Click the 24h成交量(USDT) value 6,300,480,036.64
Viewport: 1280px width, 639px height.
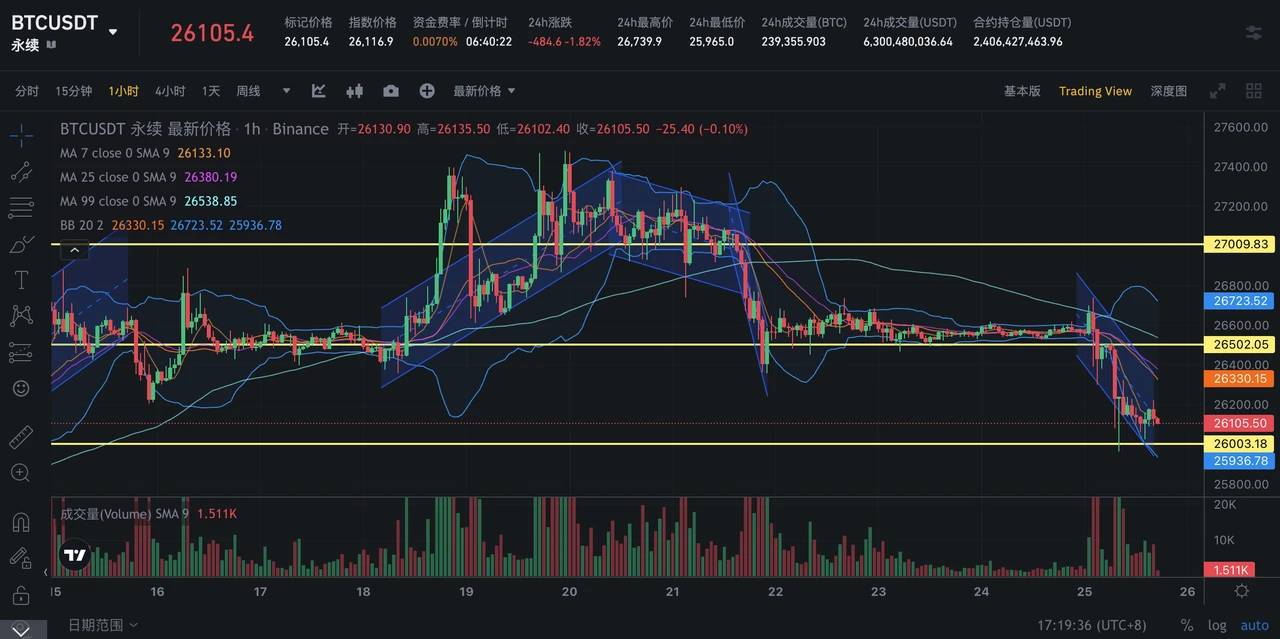[x=908, y=42]
